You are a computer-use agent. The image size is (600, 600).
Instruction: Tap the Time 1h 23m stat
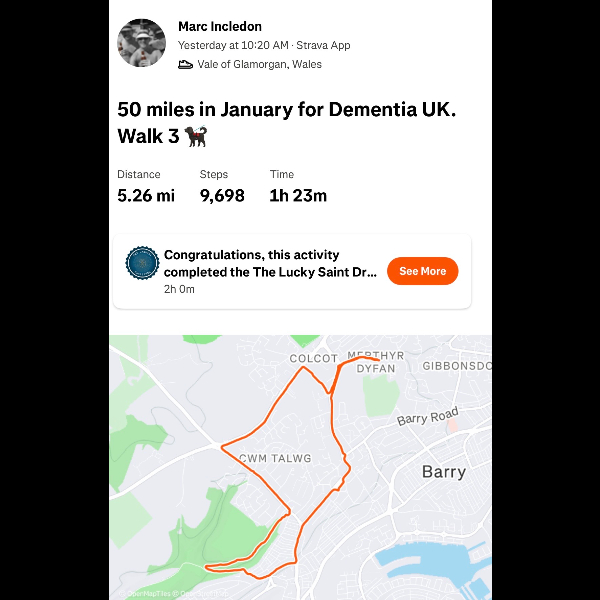pos(298,186)
